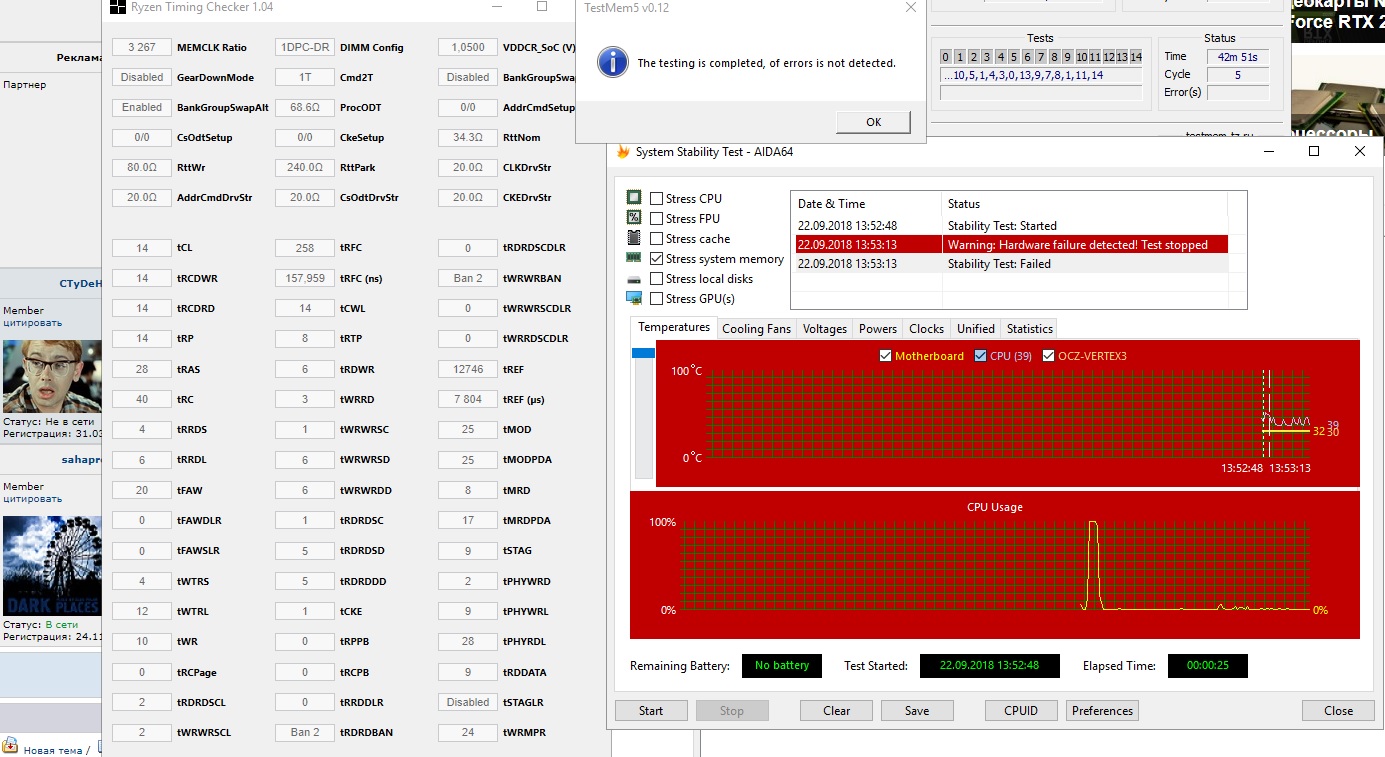This screenshot has height=757, width=1385.
Task: Click the Date & Time column header
Action: [x=866, y=204]
